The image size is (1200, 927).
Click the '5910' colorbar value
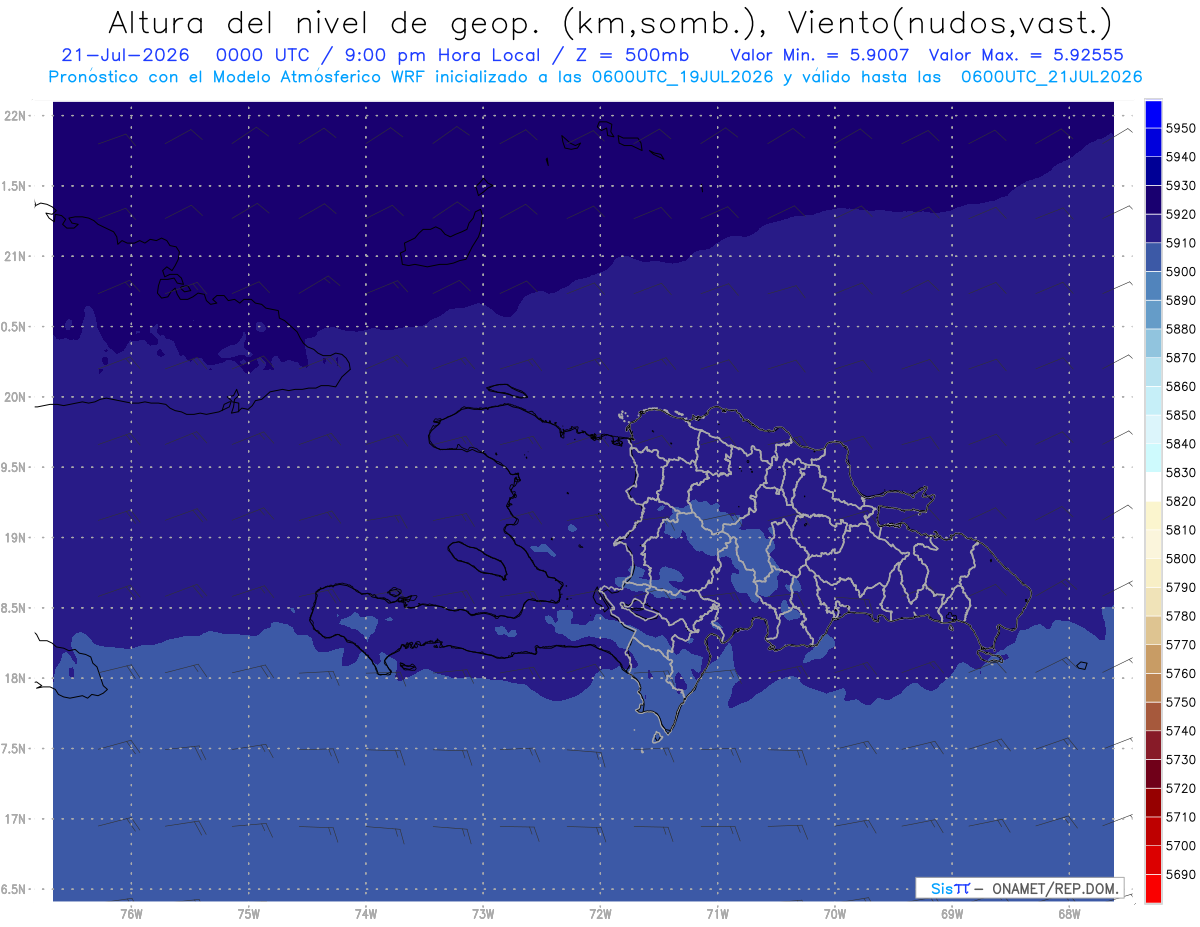point(1181,243)
